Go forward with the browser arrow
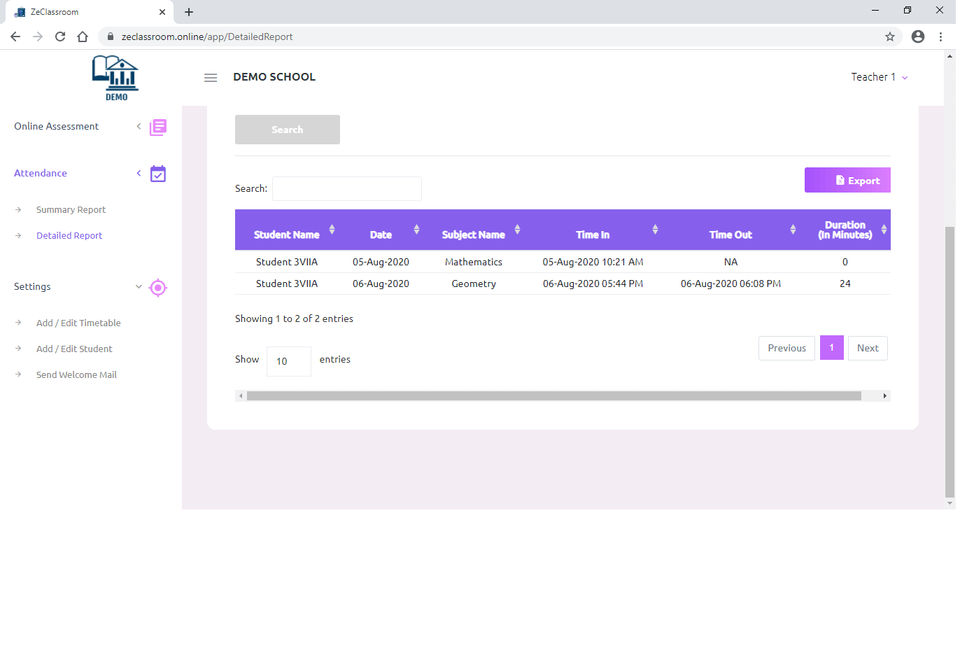The image size is (960, 658). [x=38, y=37]
